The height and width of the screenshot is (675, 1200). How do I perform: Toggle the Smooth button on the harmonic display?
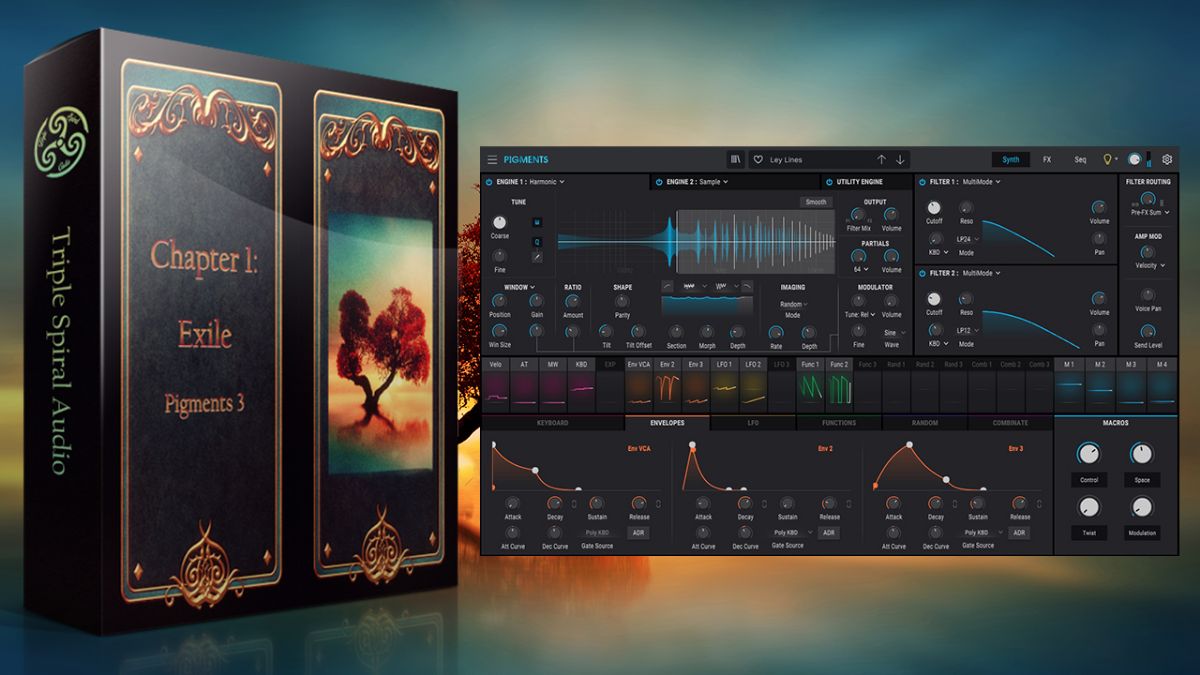tap(815, 201)
